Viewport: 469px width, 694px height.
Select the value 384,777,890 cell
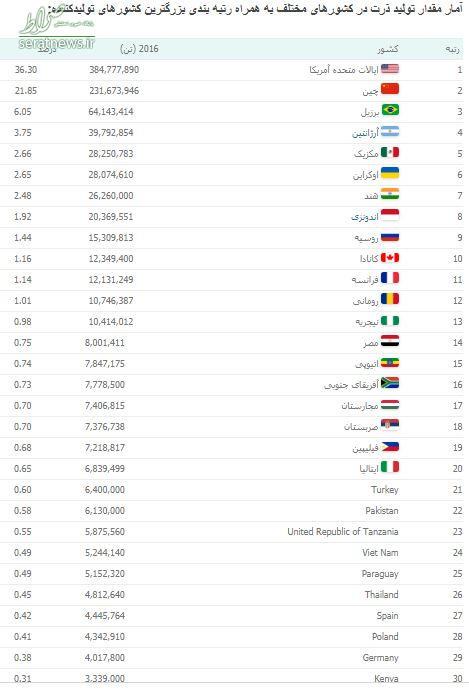tap(114, 69)
